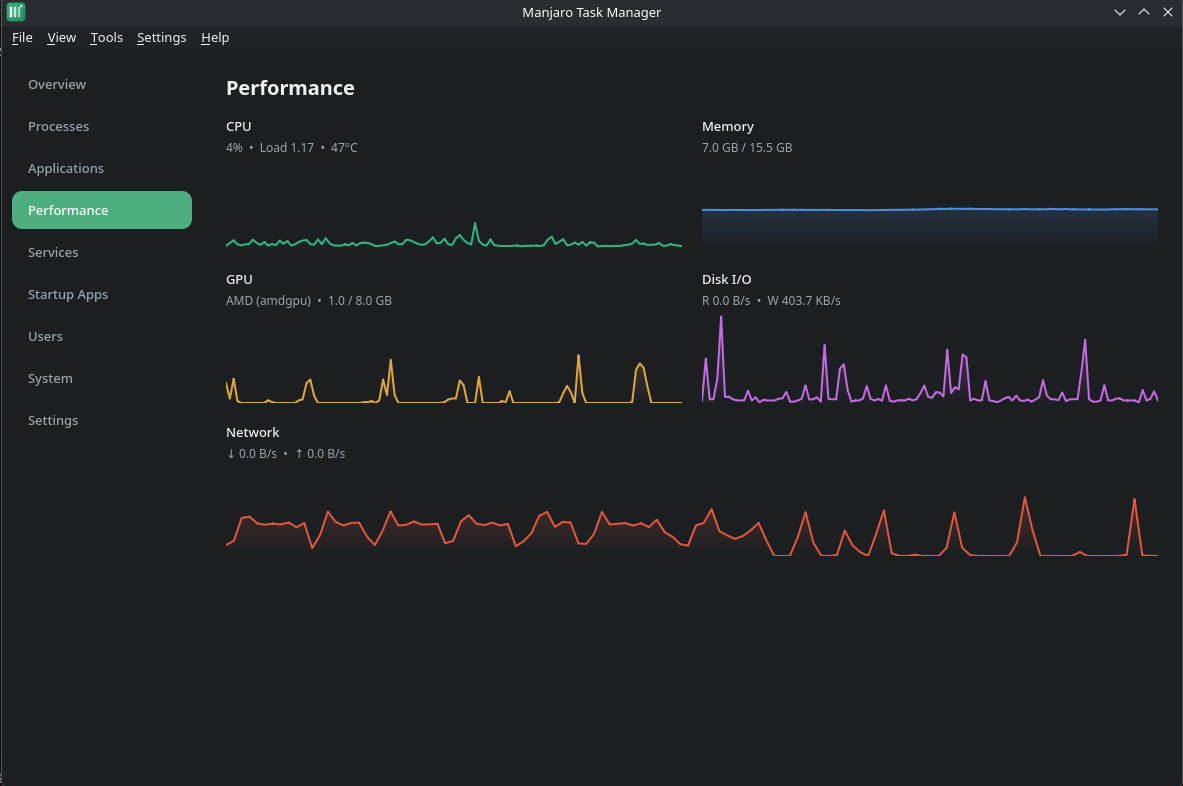Image resolution: width=1183 pixels, height=786 pixels.
Task: Open the Tools menu
Action: pyautogui.click(x=106, y=38)
